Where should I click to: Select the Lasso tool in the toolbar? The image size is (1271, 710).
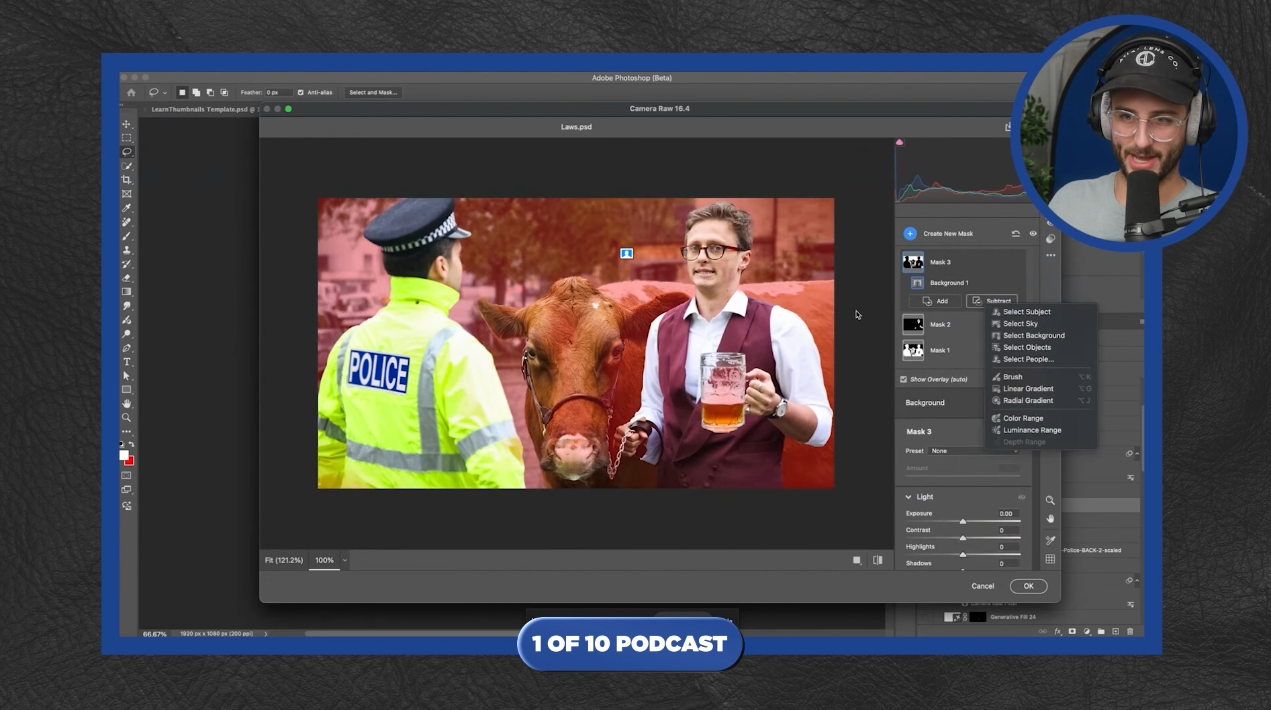click(126, 152)
